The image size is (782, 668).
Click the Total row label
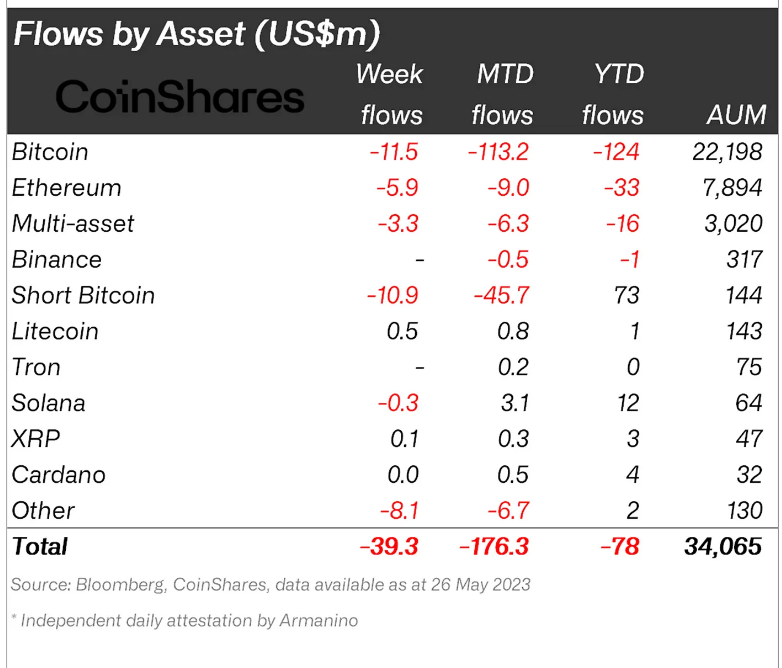point(40,546)
